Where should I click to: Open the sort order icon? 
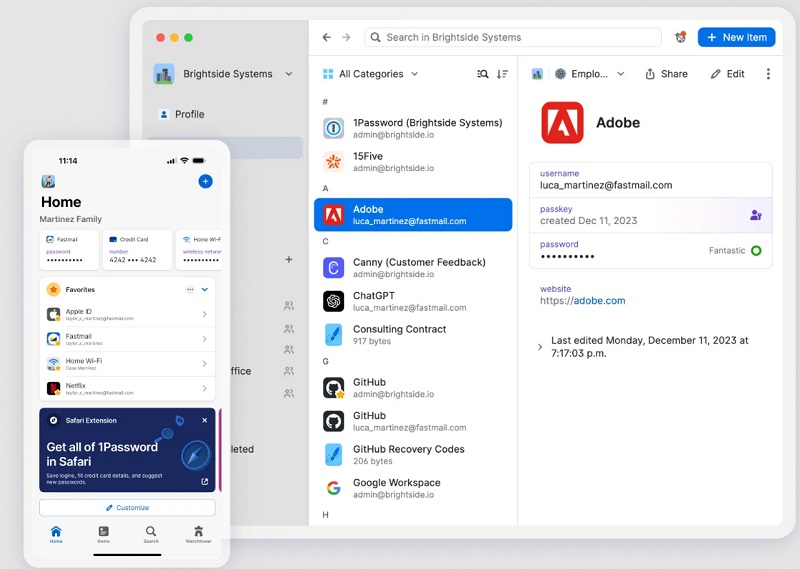pos(503,74)
